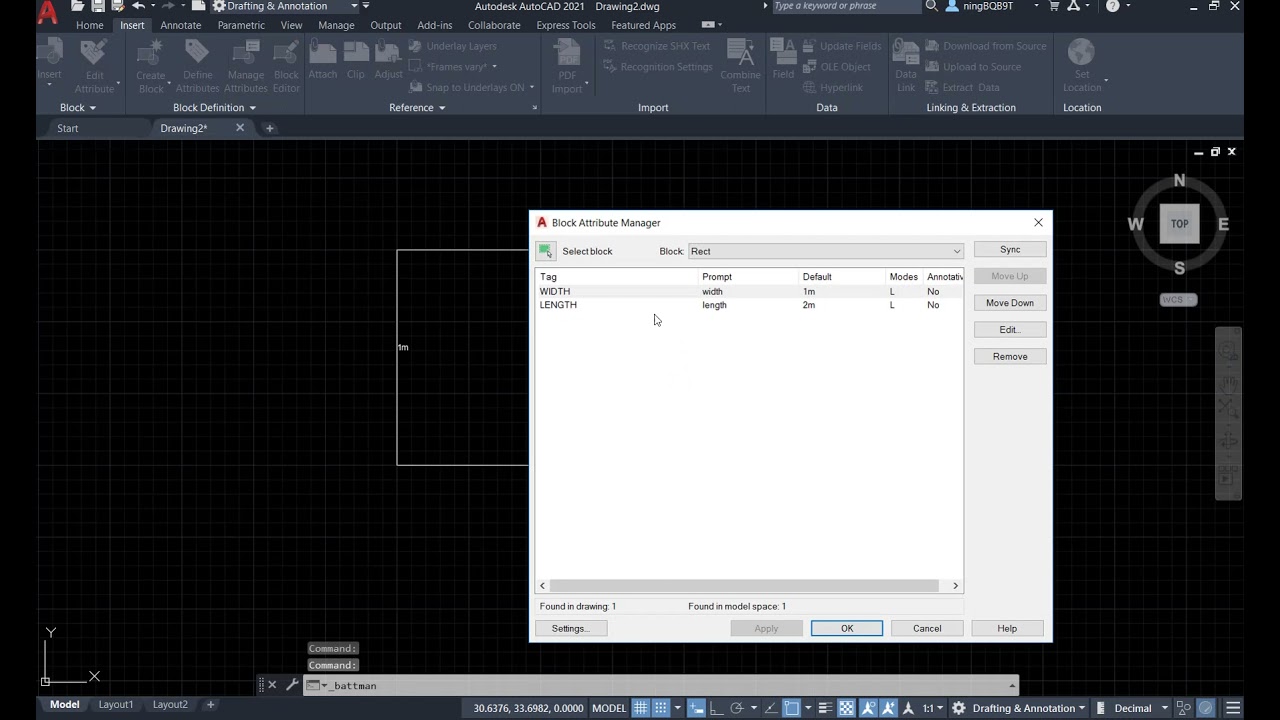
Task: Toggle snap mode in the status bar
Action: [x=661, y=708]
